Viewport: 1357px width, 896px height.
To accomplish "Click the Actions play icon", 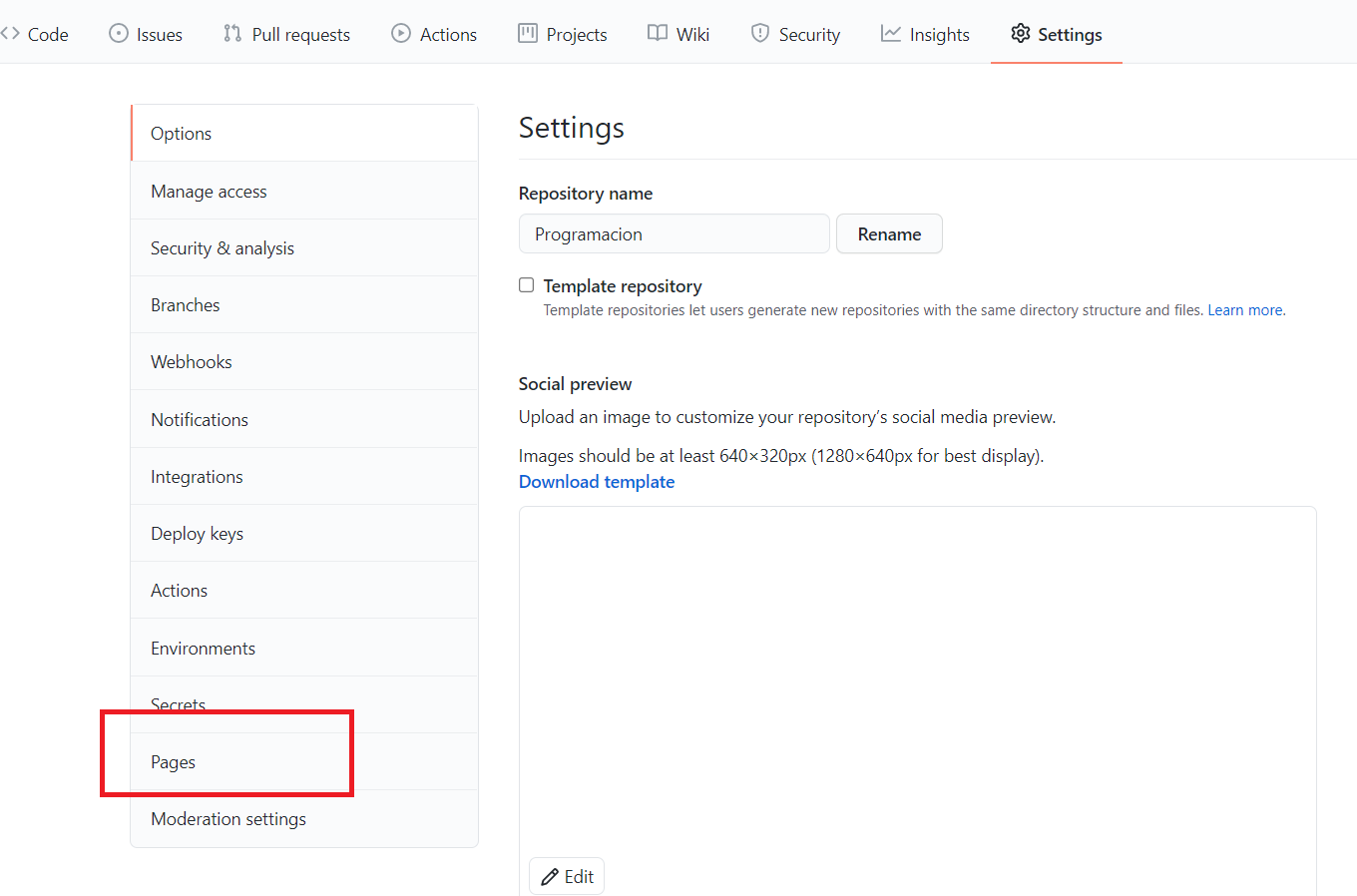I will tap(401, 33).
